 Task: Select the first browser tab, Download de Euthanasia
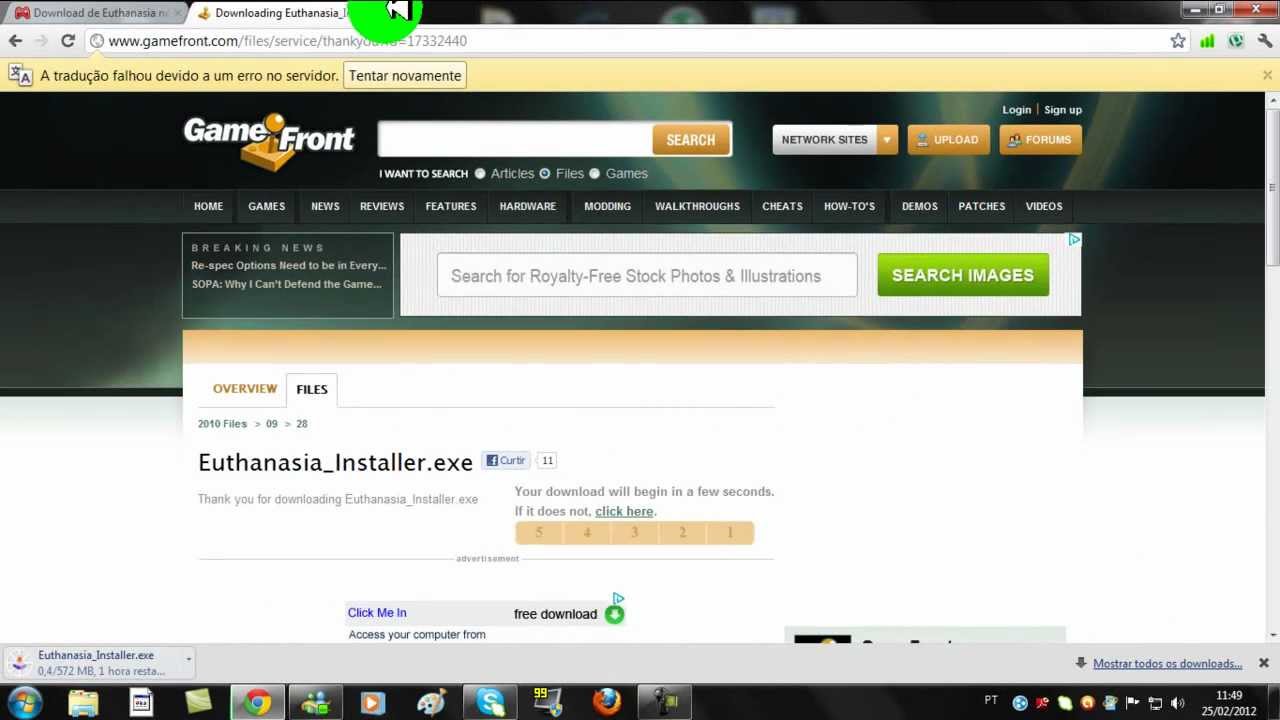(96, 13)
